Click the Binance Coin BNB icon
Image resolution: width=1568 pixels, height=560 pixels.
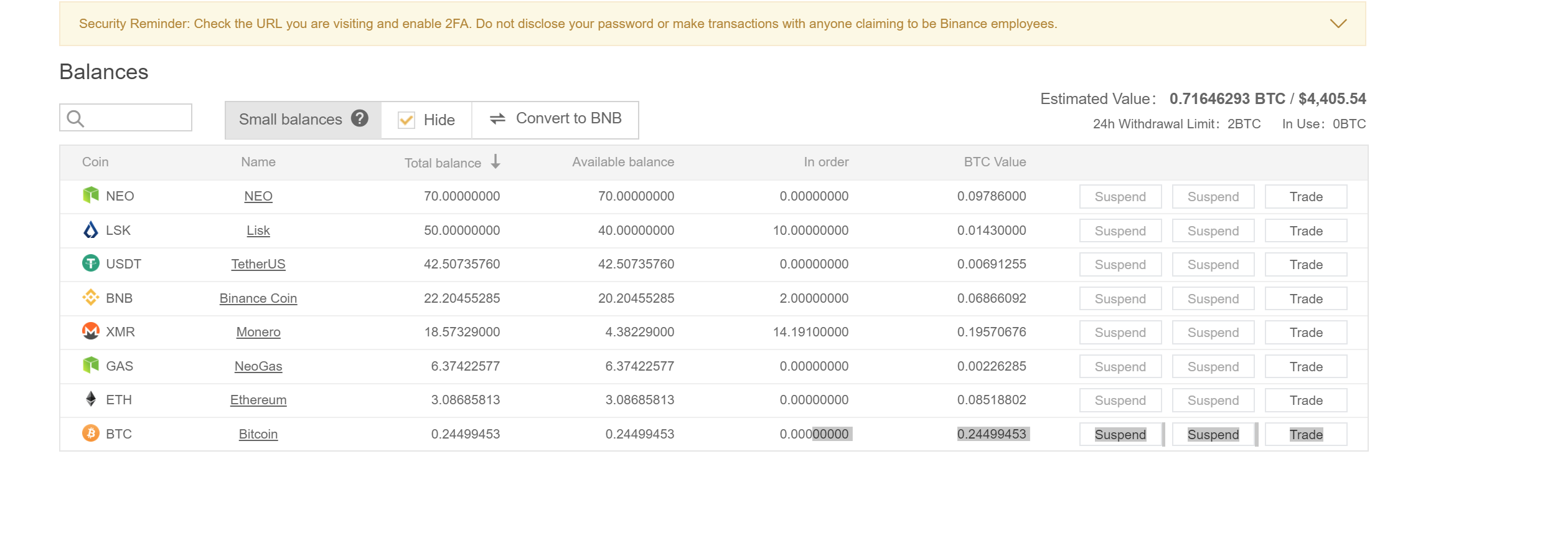(91, 298)
